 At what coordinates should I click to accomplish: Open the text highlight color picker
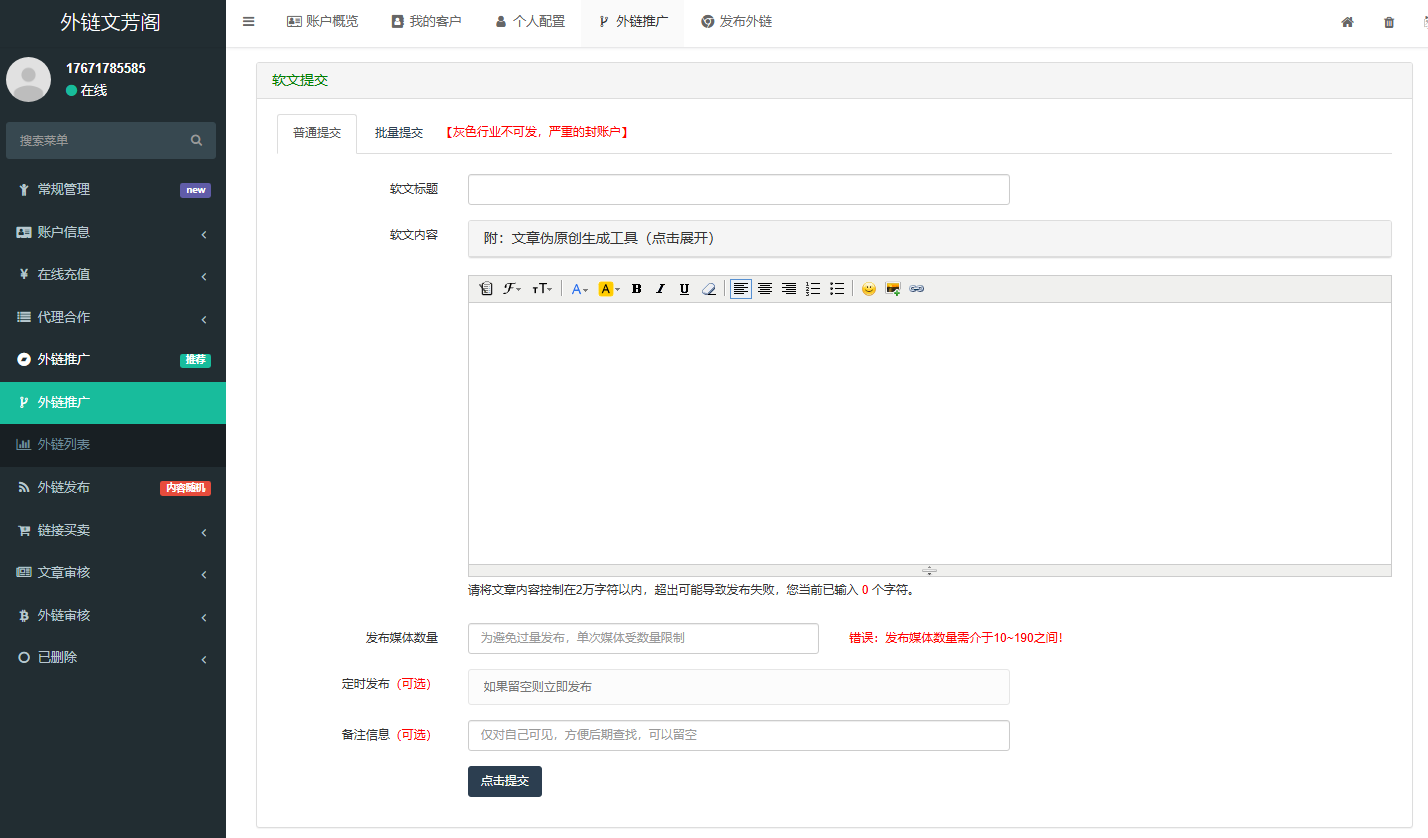click(x=609, y=289)
